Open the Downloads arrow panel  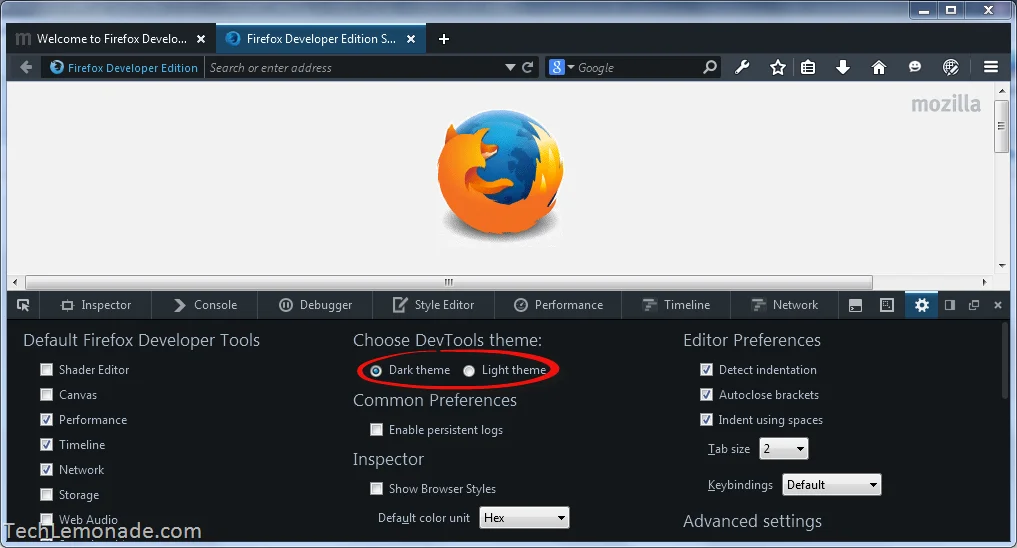point(843,67)
